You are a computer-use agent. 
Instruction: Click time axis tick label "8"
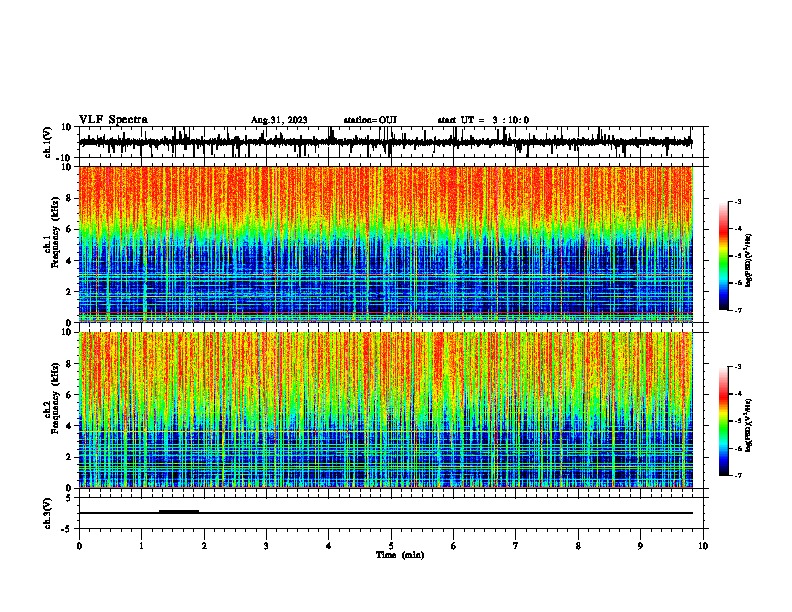pyautogui.click(x=578, y=546)
